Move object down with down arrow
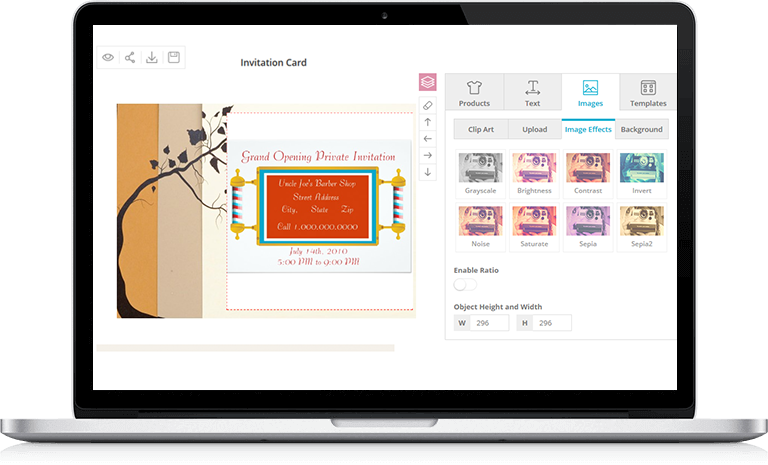The image size is (768, 465). pos(428,172)
